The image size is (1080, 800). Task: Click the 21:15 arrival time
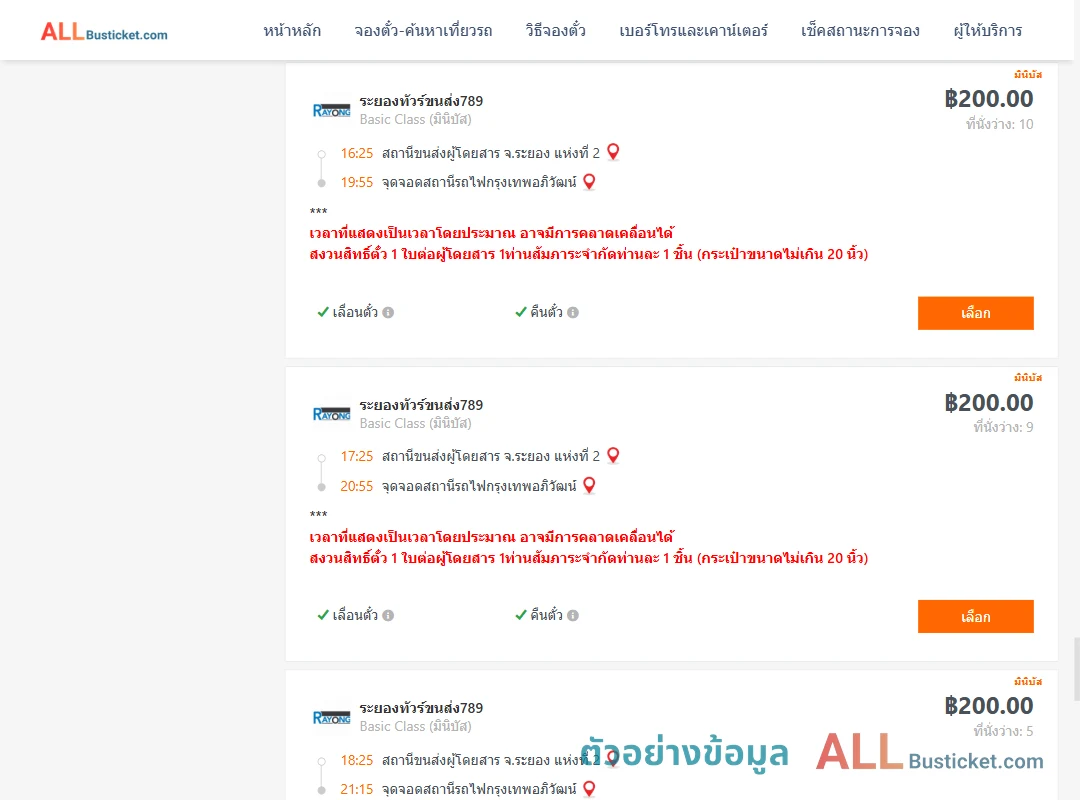(x=356, y=789)
